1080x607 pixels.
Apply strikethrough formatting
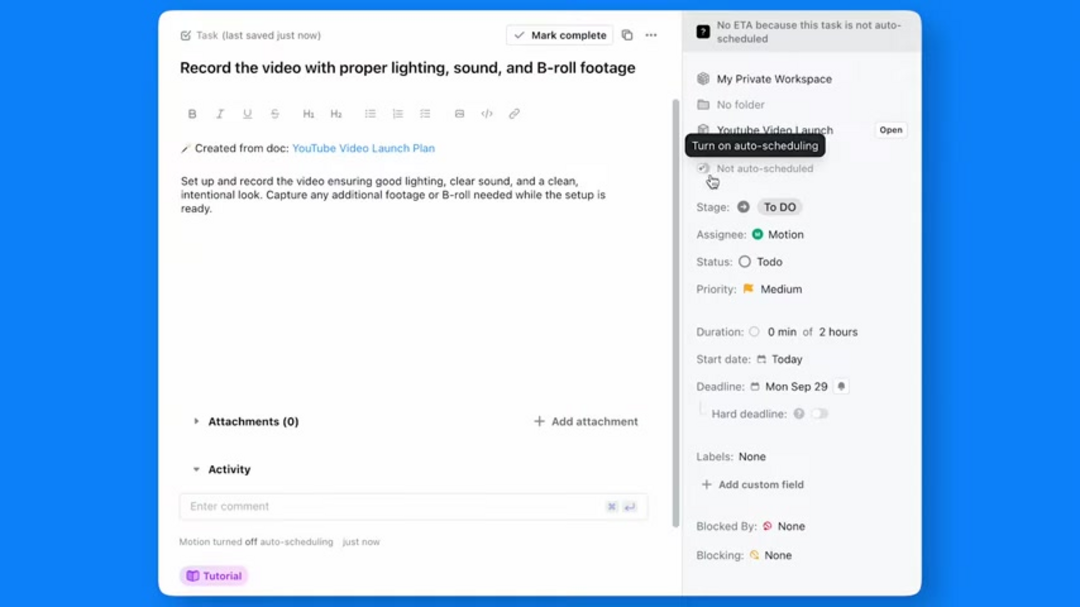[275, 113]
